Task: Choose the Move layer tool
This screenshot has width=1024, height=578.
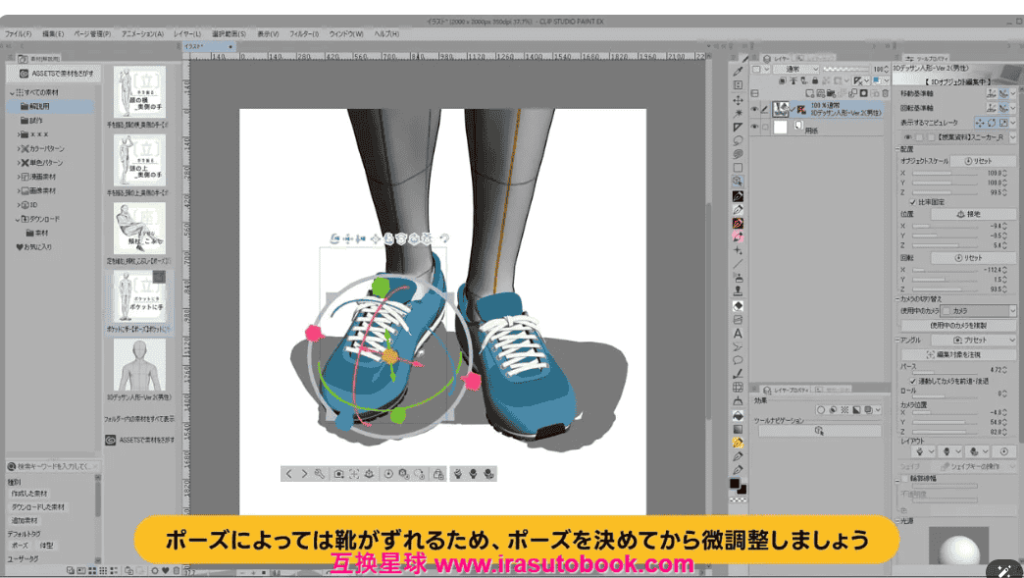Action: point(738,100)
